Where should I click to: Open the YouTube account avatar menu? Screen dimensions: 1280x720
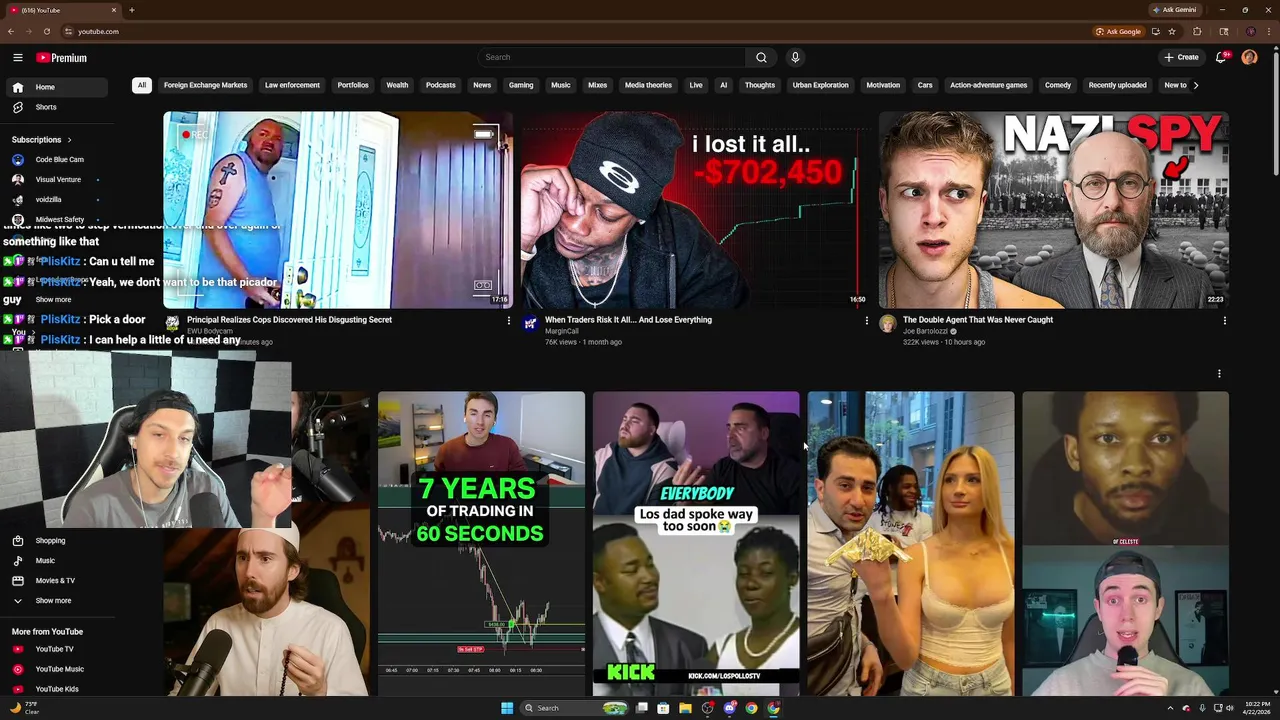click(x=1249, y=57)
